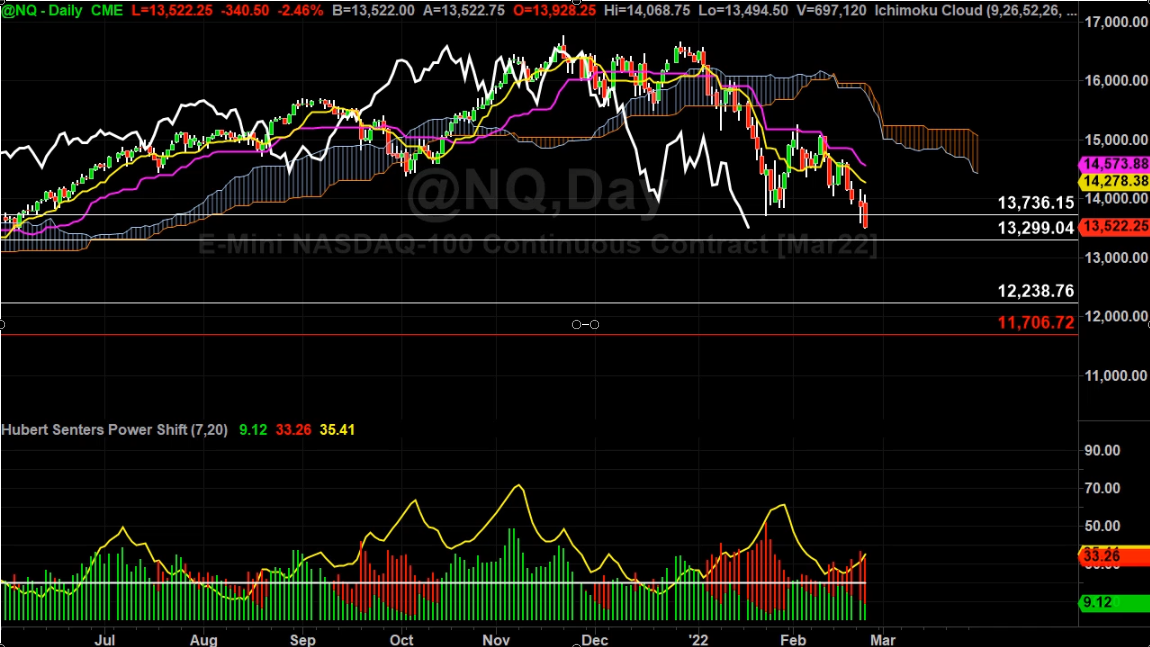Click the Oct label on time axis
1150x647 pixels.
(x=401, y=640)
